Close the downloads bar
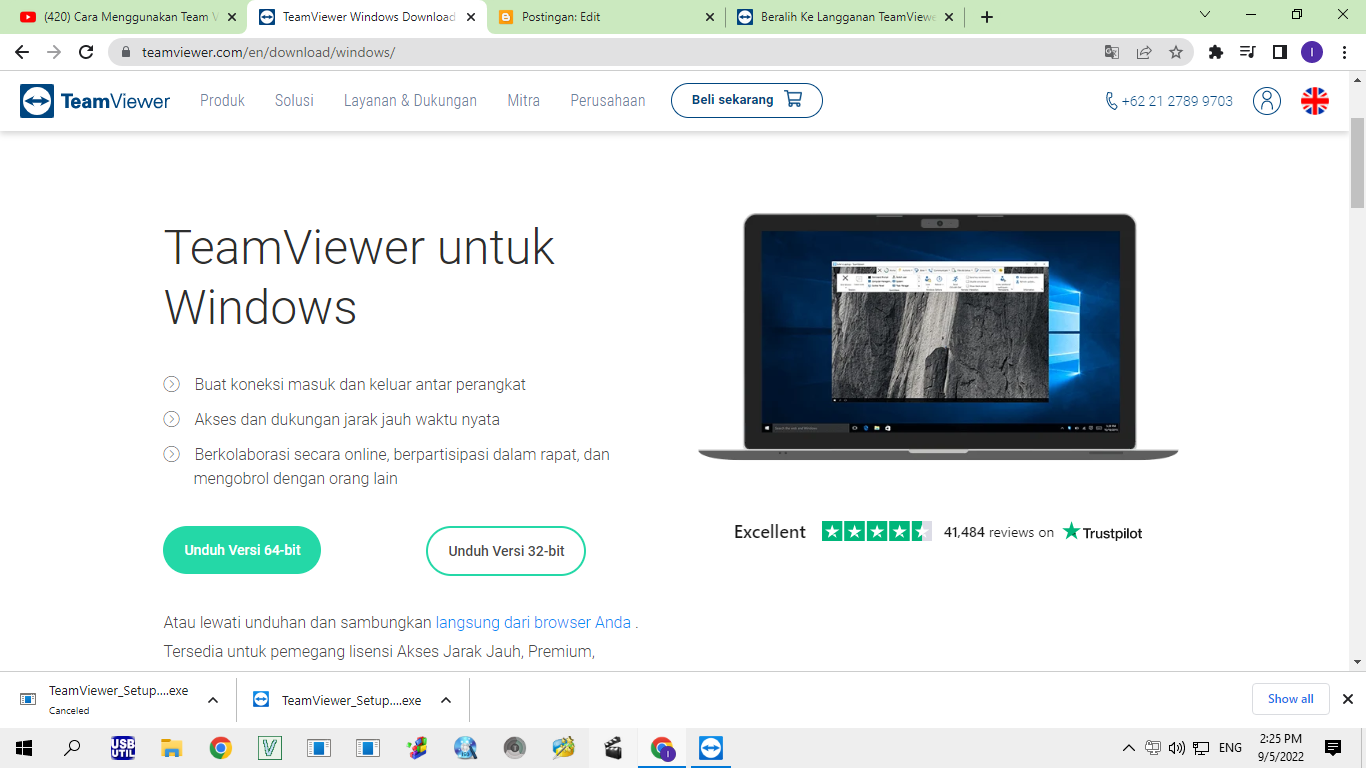Viewport: 1366px width, 768px height. point(1347,699)
